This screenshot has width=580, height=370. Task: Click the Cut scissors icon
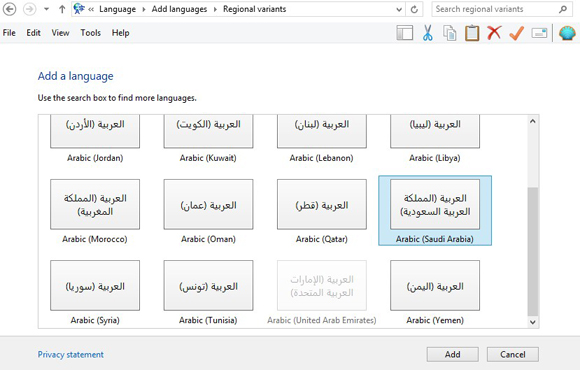point(428,33)
